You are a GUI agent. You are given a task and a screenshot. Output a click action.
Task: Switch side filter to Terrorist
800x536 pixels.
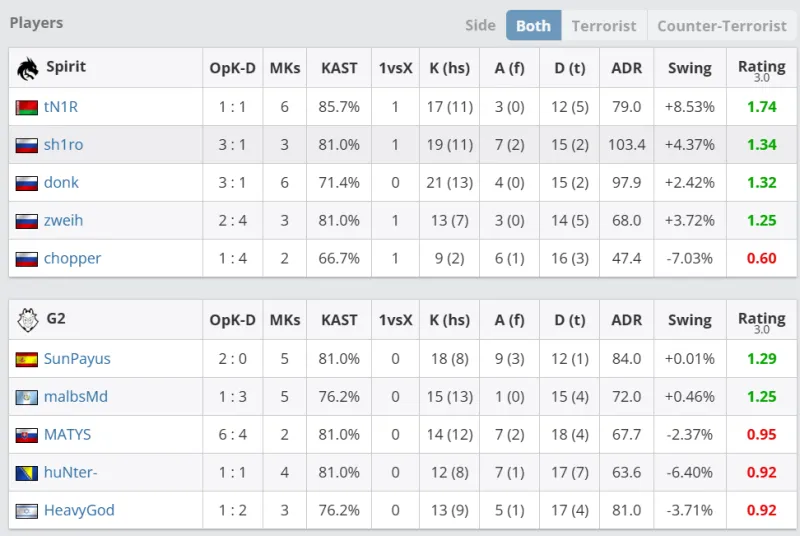[604, 26]
